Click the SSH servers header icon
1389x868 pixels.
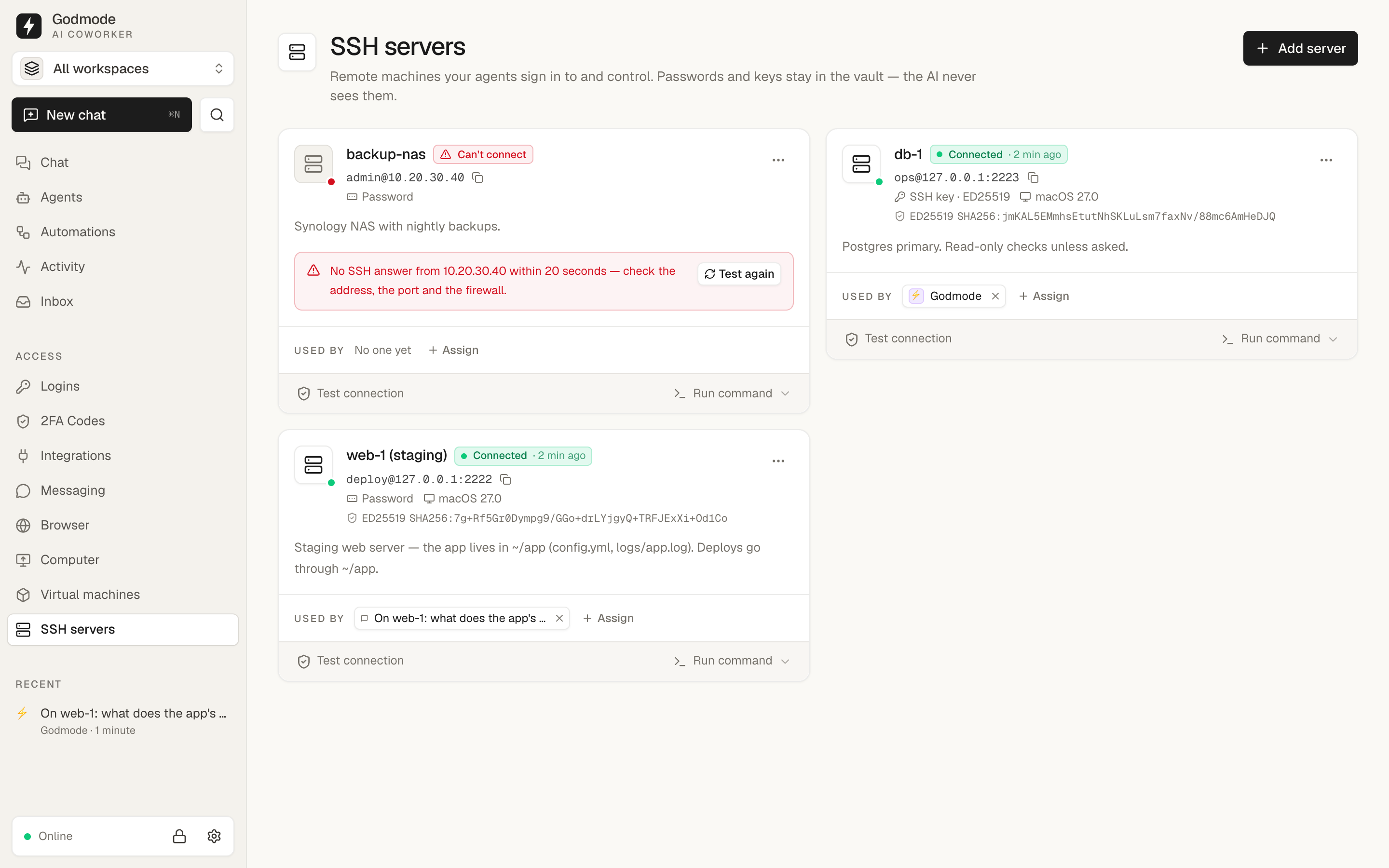(297, 52)
